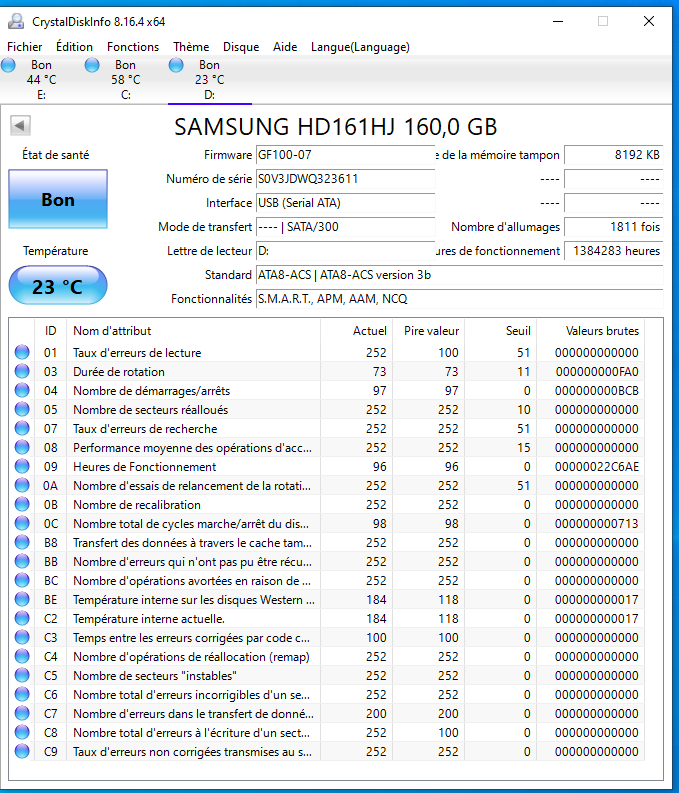Click the Valeurs brutes column header
This screenshot has height=793, width=679.
(x=600, y=331)
